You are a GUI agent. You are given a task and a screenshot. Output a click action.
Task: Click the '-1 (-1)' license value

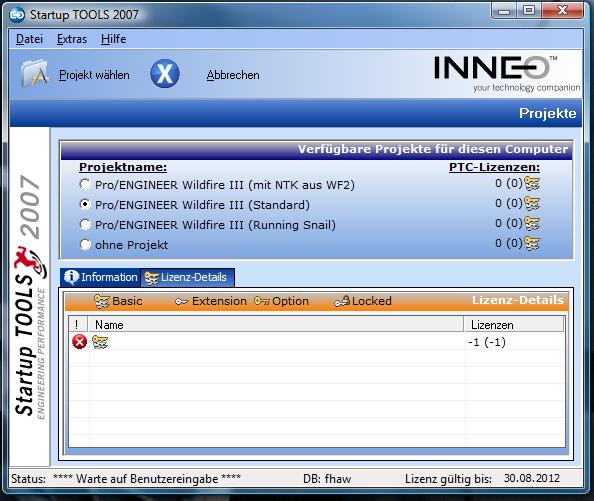(487, 342)
